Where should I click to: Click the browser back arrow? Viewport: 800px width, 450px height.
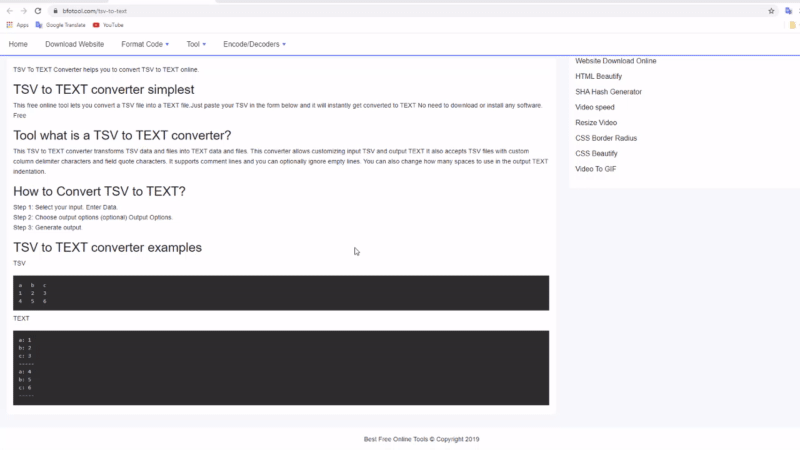click(9, 11)
